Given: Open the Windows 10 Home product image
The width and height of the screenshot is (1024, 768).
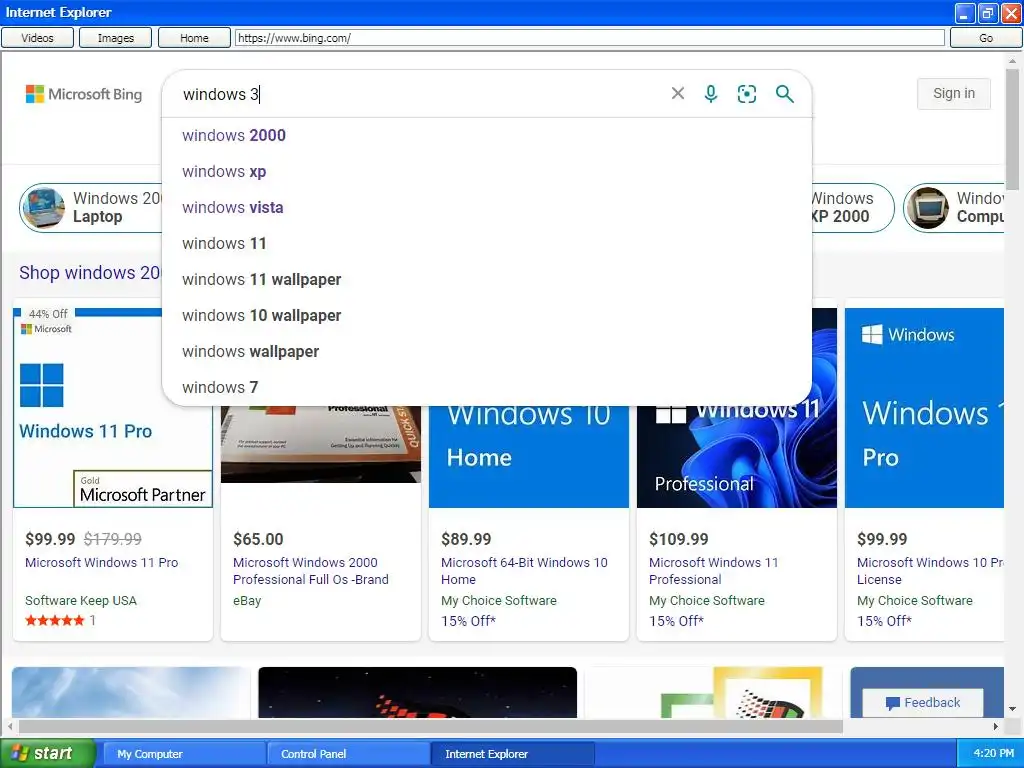Looking at the screenshot, I should pos(528,456).
